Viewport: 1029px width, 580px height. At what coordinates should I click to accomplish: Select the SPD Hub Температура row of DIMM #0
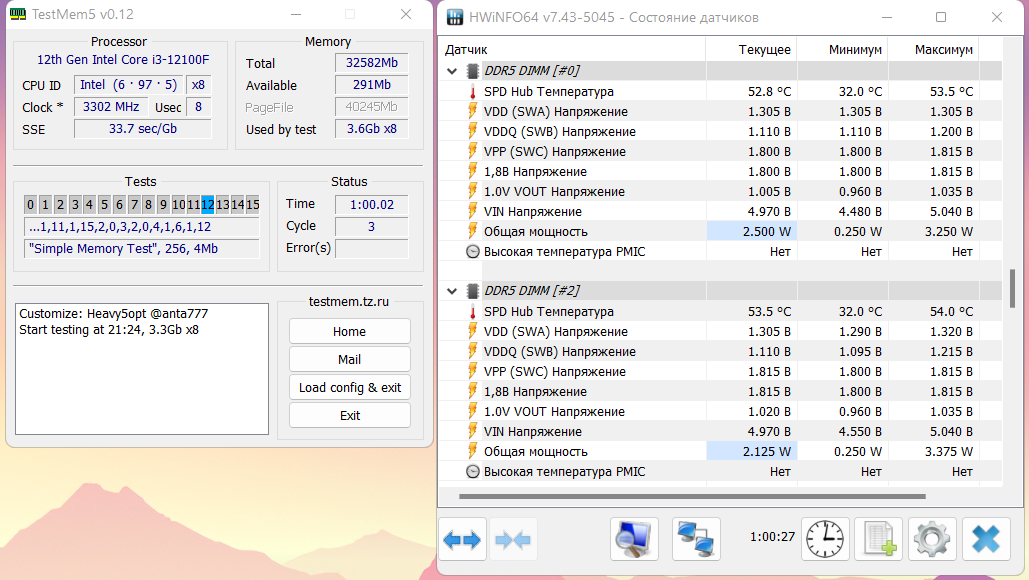[720, 91]
